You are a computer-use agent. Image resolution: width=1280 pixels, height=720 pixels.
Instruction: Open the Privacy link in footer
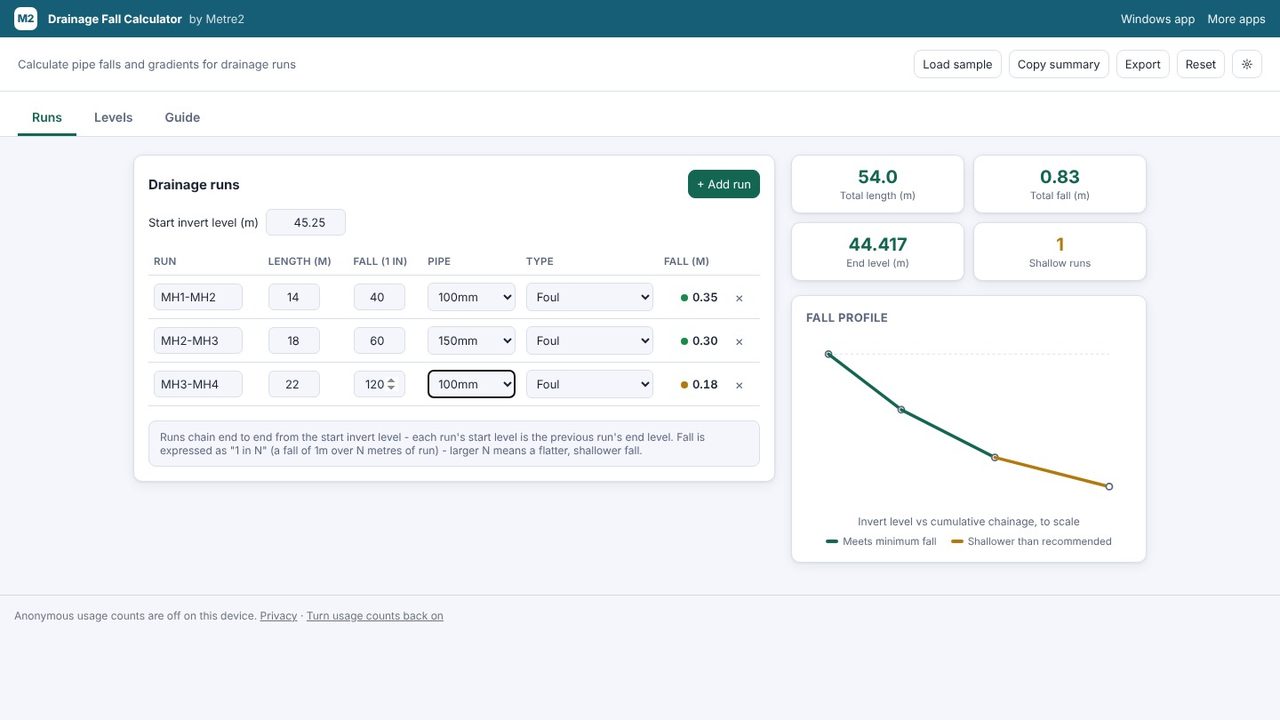(x=278, y=616)
